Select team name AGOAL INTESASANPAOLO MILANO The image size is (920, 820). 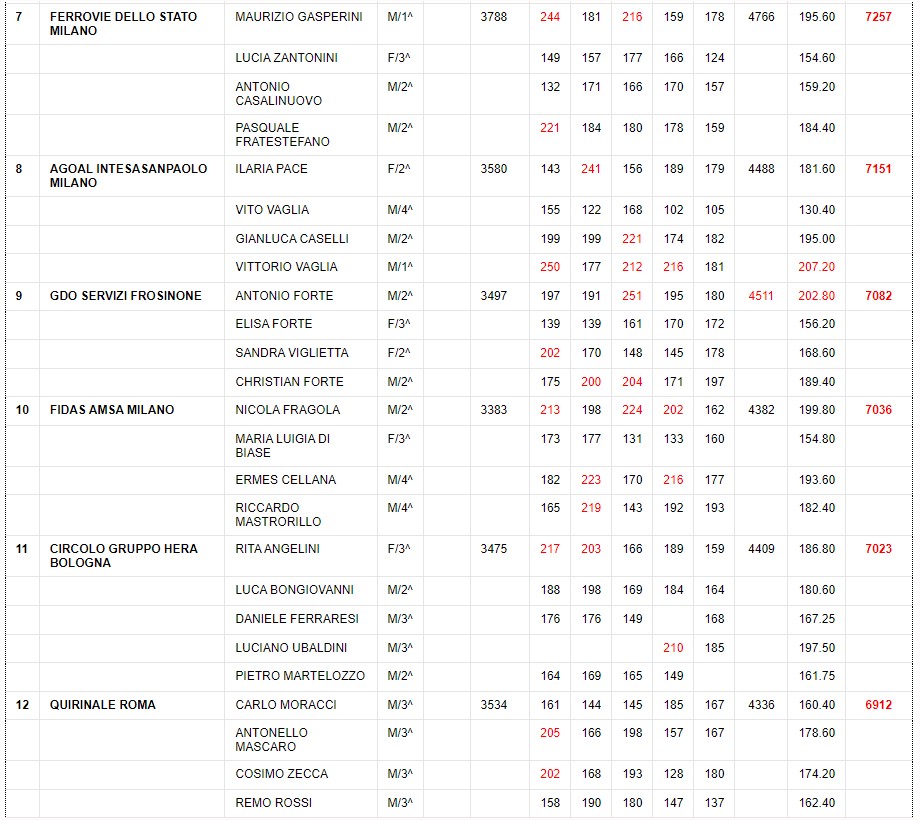click(128, 175)
